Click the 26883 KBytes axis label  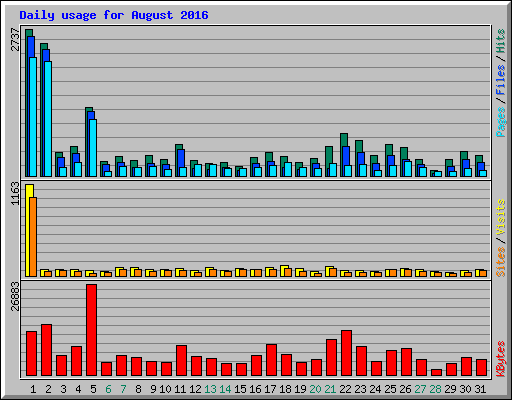tap(15, 296)
